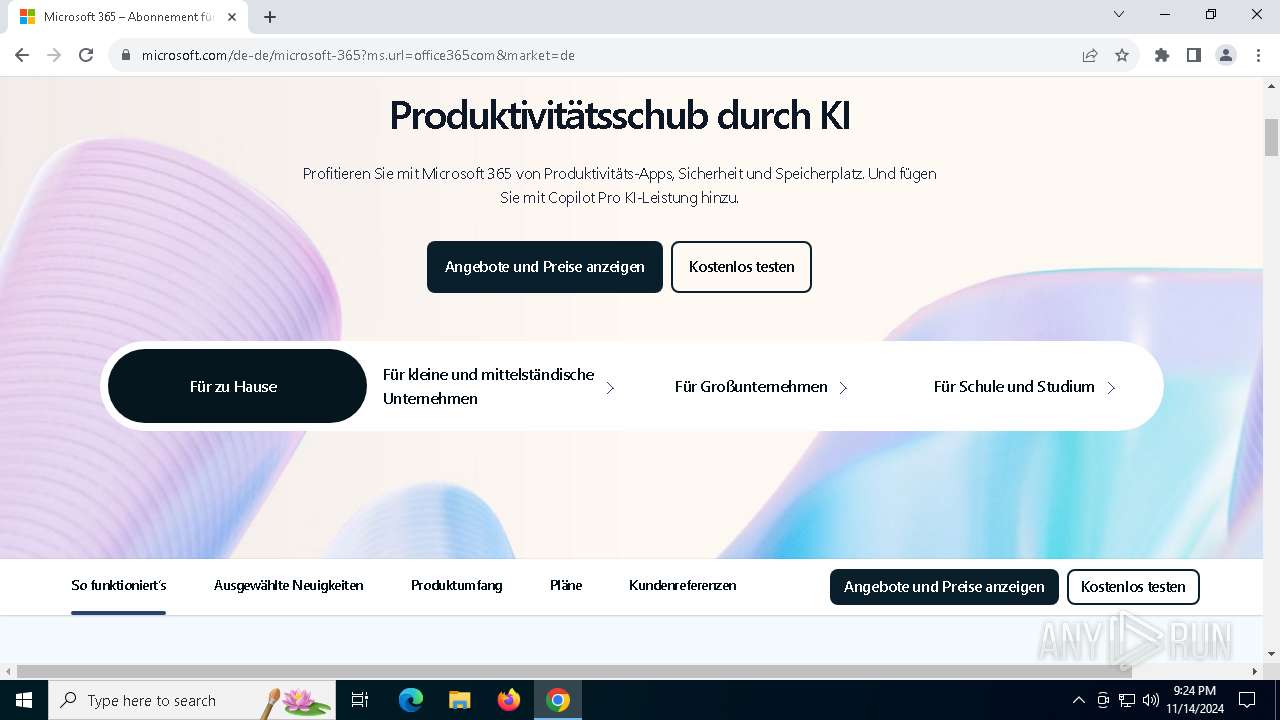Click the large Angebote und Preise anzeigen button
Screen dimensions: 1280x720
tap(545, 267)
